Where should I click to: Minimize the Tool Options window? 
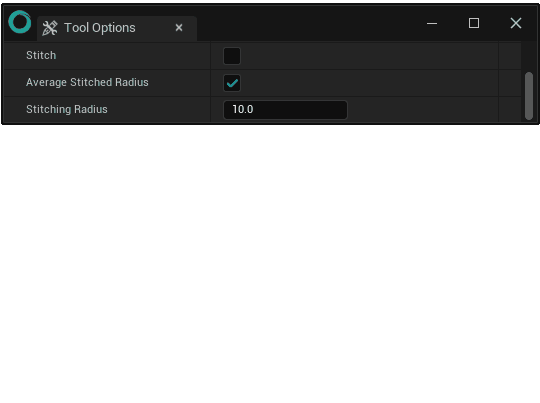pyautogui.click(x=432, y=23)
